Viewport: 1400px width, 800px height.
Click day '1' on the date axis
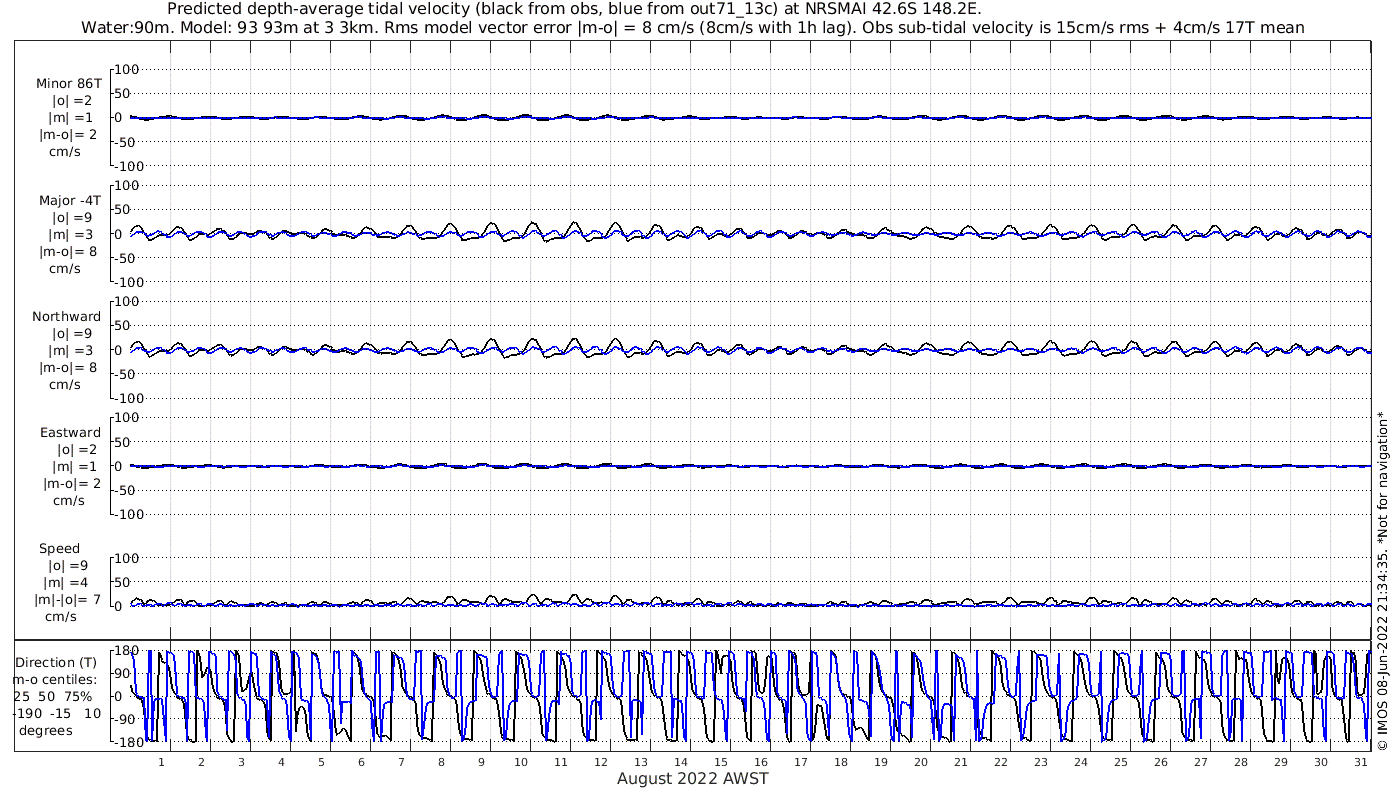(x=161, y=762)
